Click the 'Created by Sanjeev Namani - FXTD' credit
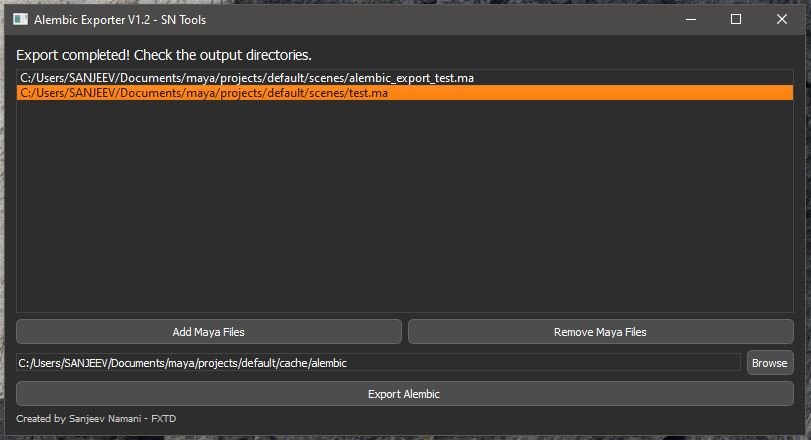The height and width of the screenshot is (440, 811). tap(96, 419)
